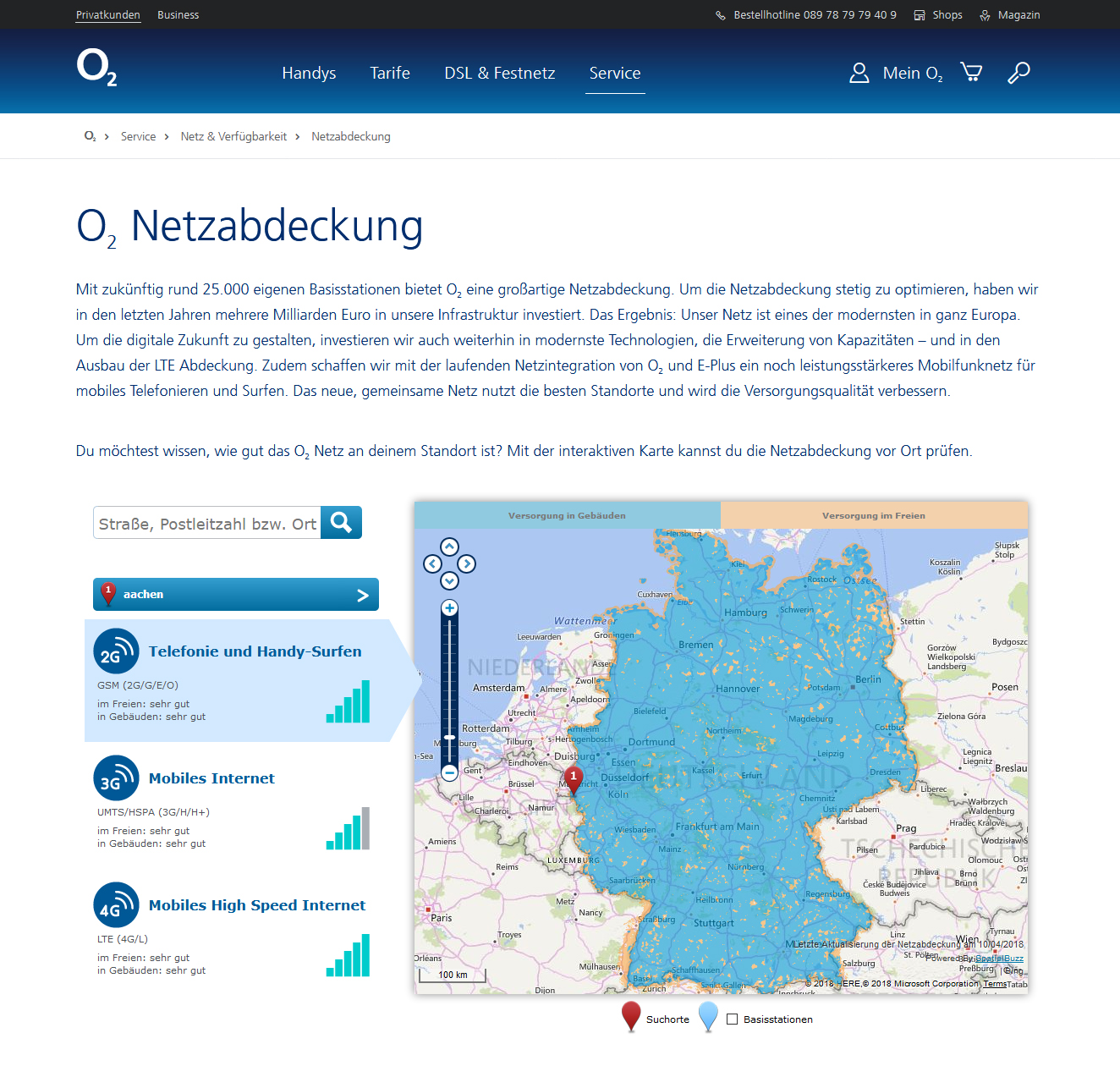The image size is (1120, 1066).
Task: Click the GSM (2G/G/E/O) label
Action: pyautogui.click(x=138, y=685)
